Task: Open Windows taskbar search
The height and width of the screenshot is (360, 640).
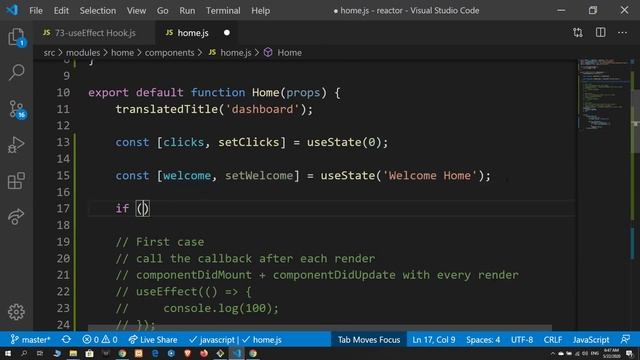Action: tap(24, 353)
